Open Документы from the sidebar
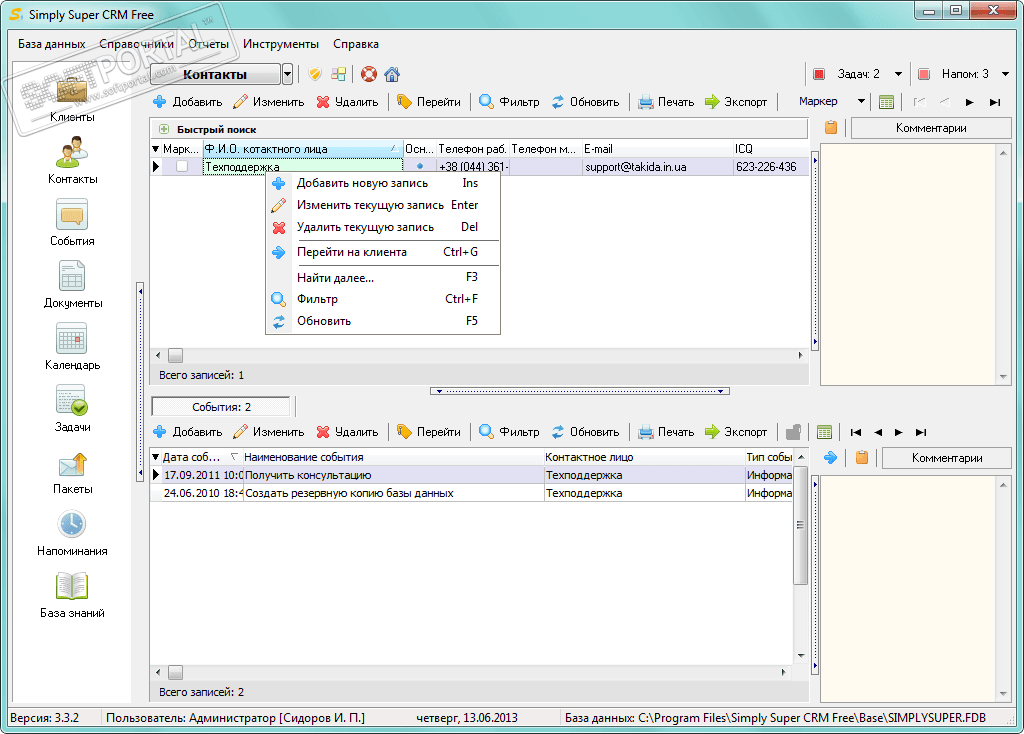The width and height of the screenshot is (1024, 734). 72,285
